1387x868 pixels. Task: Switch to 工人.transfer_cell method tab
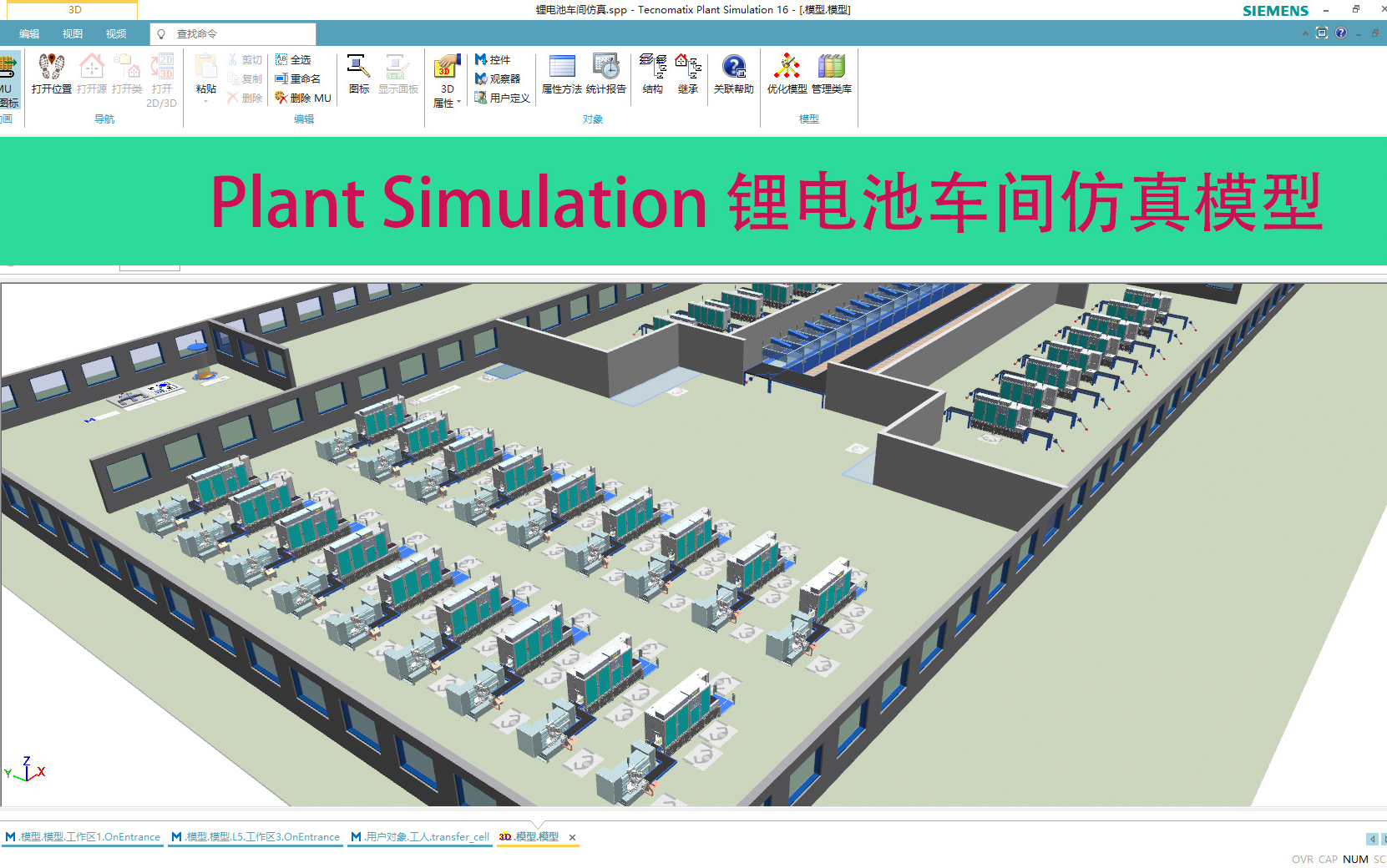coord(420,837)
